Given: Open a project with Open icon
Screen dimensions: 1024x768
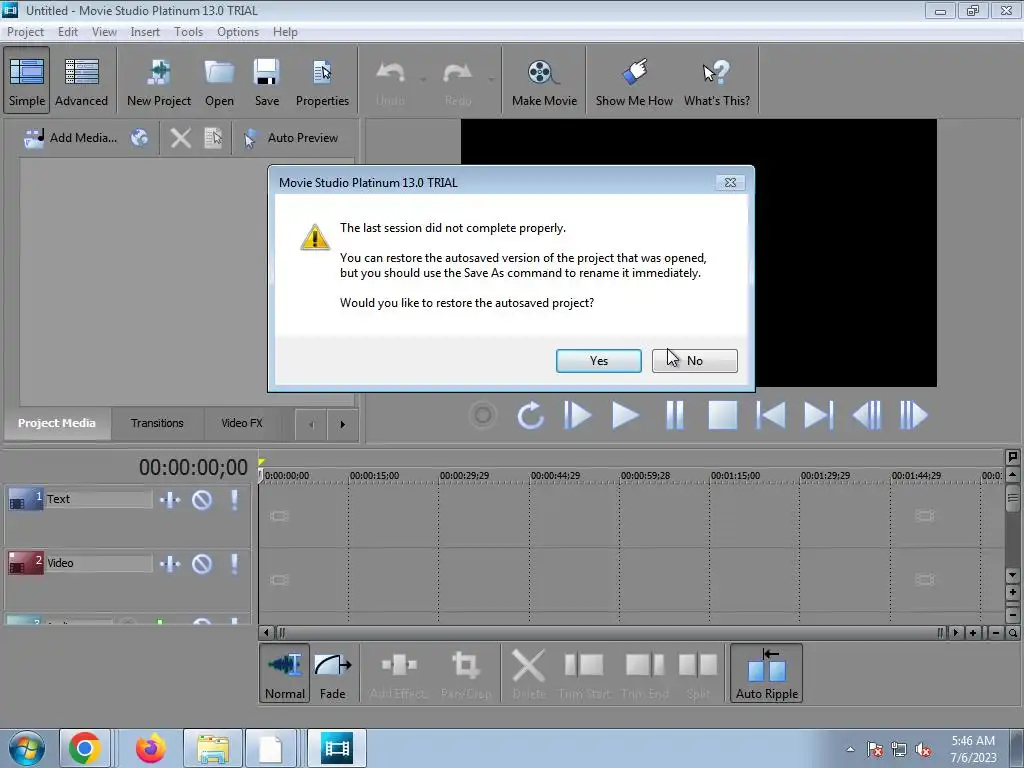Looking at the screenshot, I should coord(219,80).
